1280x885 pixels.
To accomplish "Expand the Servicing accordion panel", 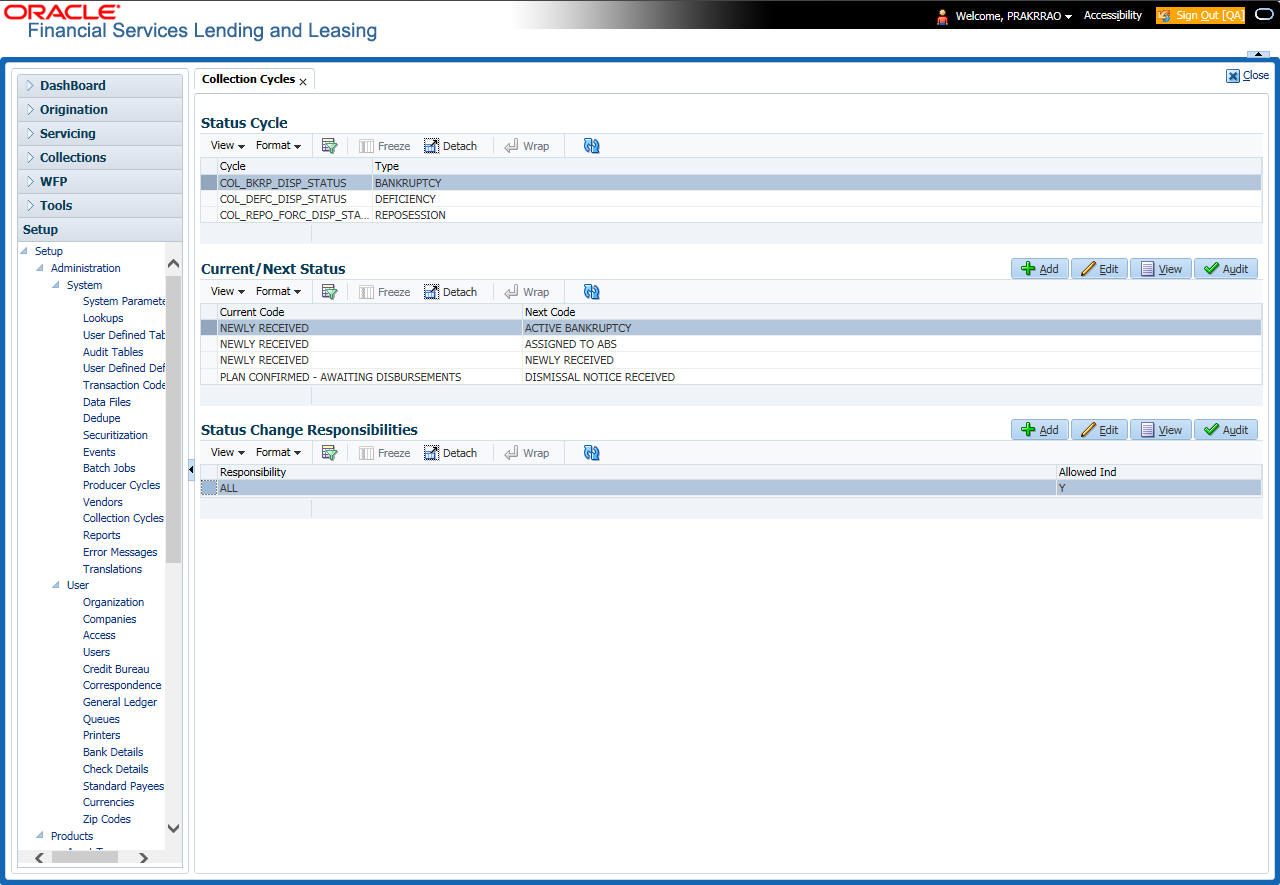I will (100, 134).
